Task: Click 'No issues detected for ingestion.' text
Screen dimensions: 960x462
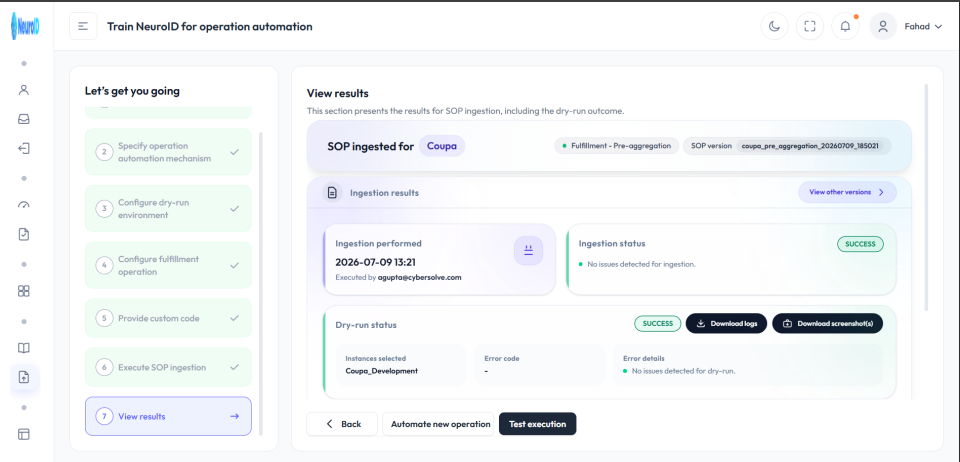Action: pyautogui.click(x=641, y=264)
